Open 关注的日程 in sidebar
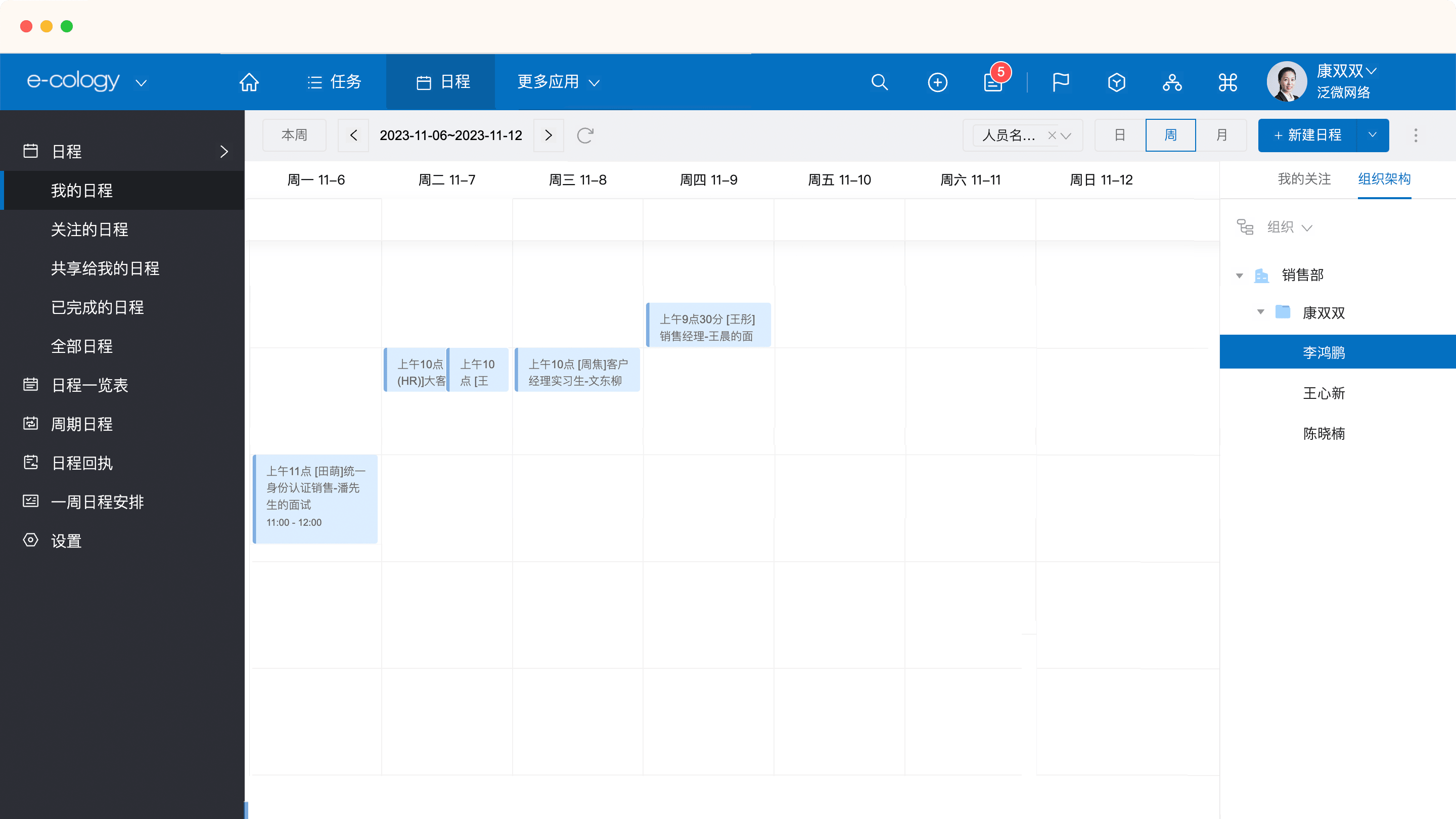1456x819 pixels. 89,230
